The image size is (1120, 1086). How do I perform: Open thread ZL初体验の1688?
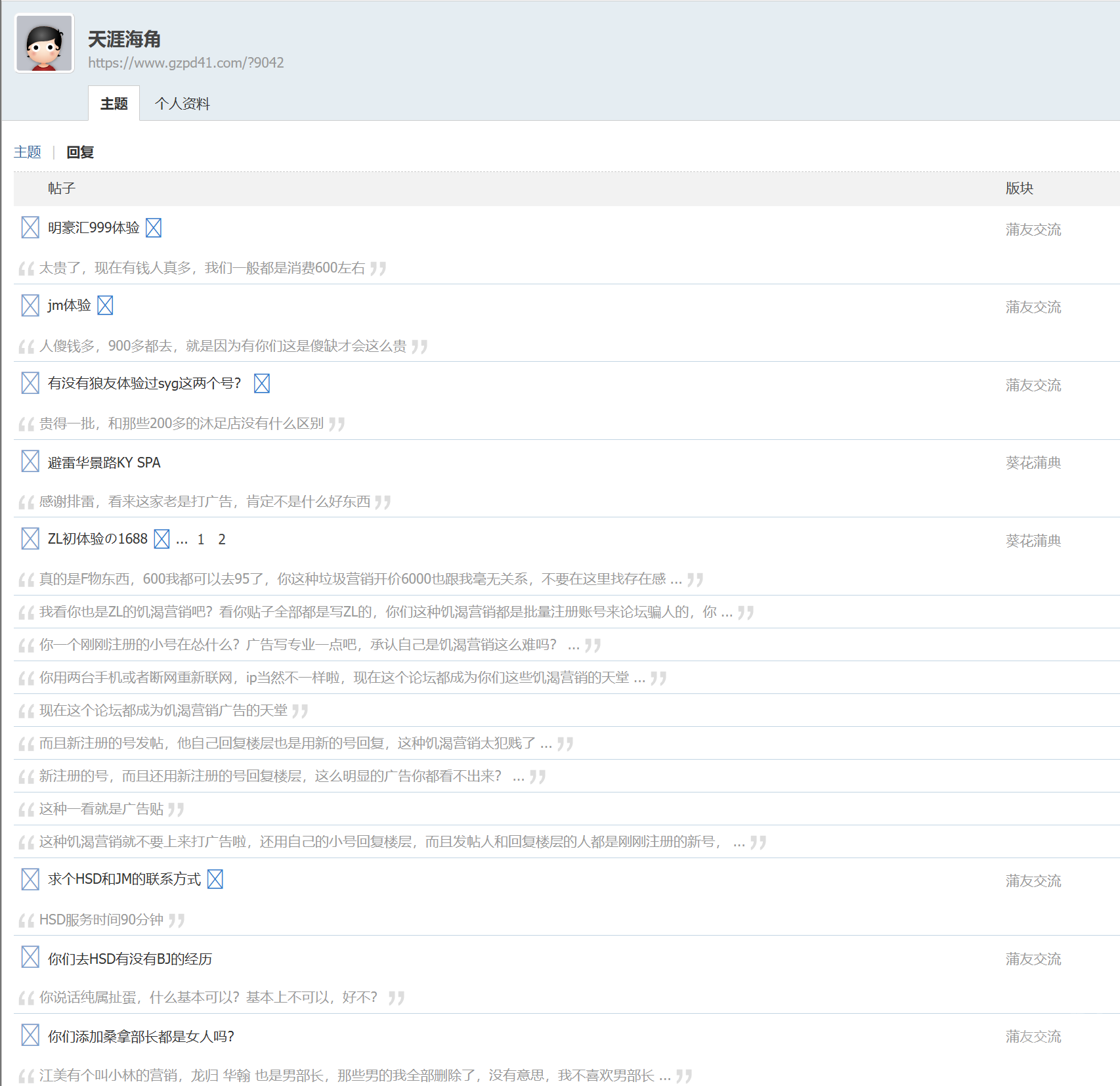coord(97,538)
